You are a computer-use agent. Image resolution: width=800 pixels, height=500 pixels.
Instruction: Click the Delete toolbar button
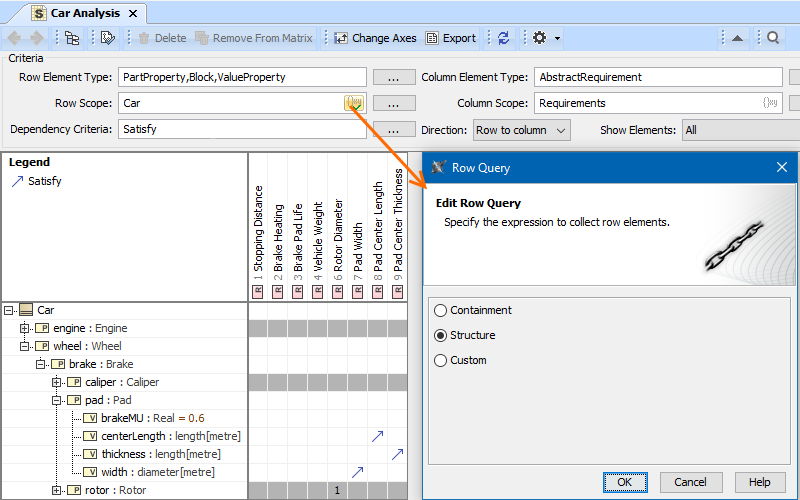click(x=163, y=38)
